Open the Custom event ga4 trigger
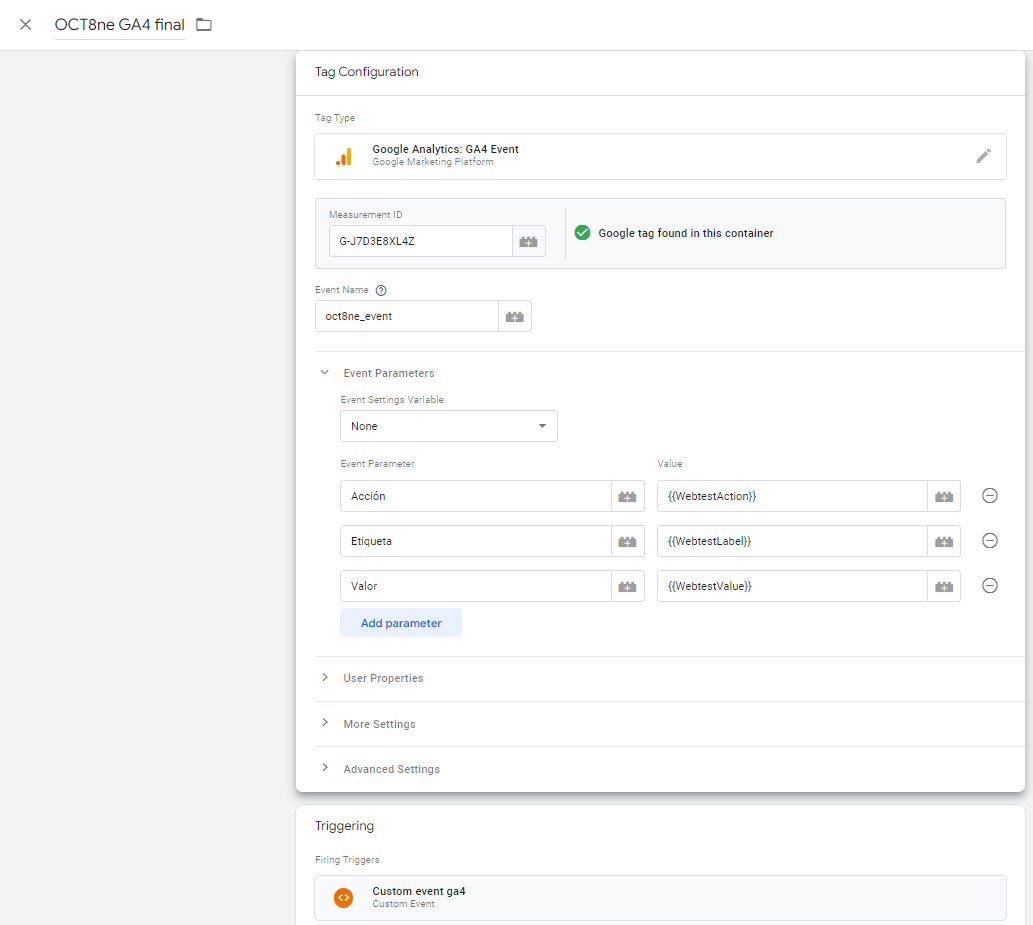This screenshot has width=1033, height=925. (660, 897)
